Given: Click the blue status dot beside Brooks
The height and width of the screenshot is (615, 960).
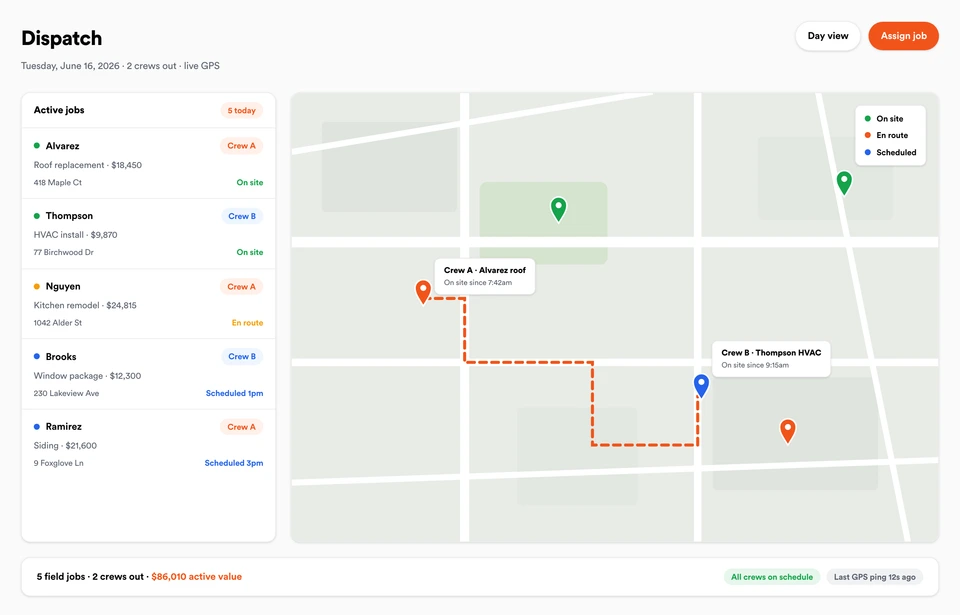Looking at the screenshot, I should pos(37,357).
